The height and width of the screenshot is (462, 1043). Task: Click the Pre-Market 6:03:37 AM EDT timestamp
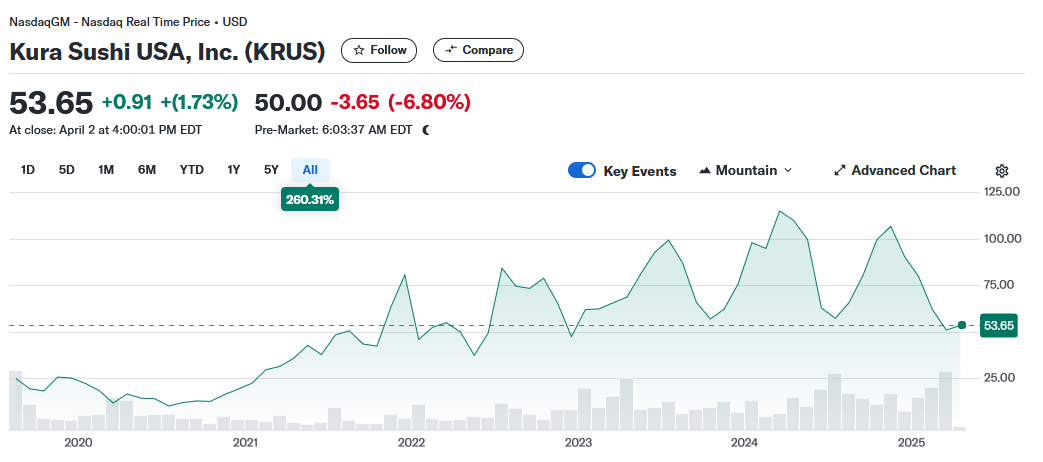(x=333, y=130)
